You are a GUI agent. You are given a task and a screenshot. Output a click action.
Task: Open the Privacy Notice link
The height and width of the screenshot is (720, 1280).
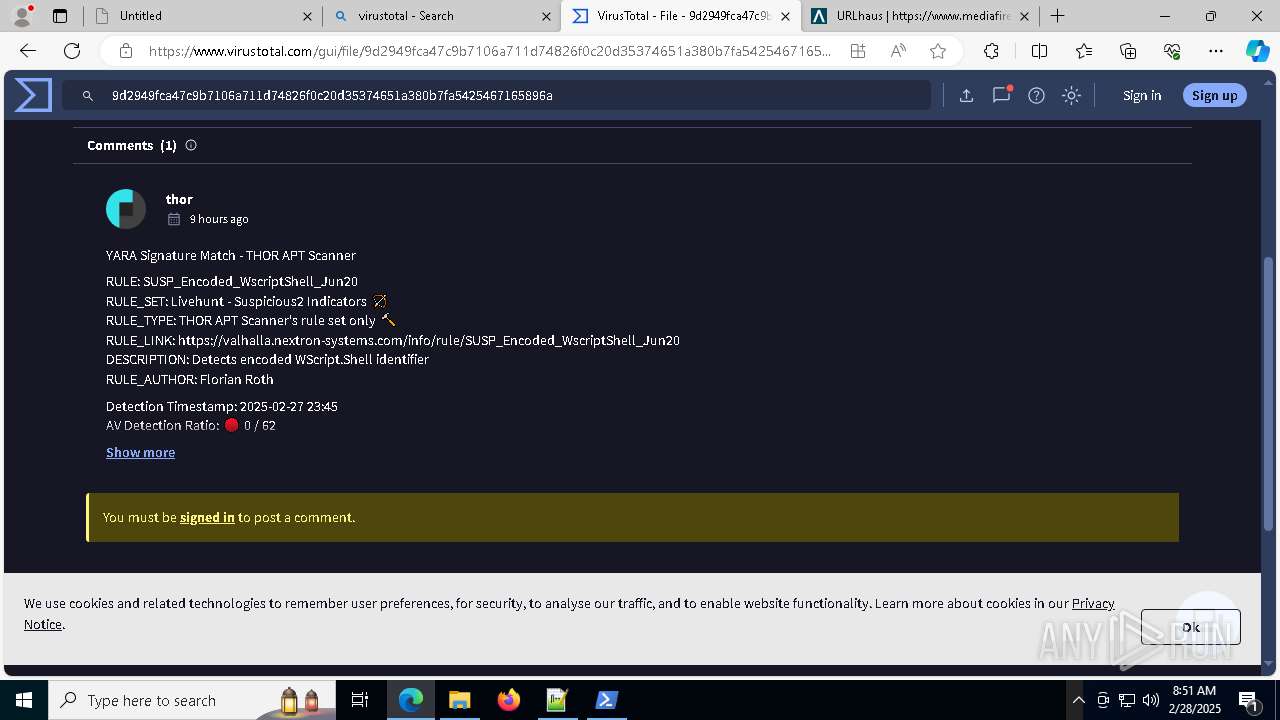click(x=1093, y=603)
